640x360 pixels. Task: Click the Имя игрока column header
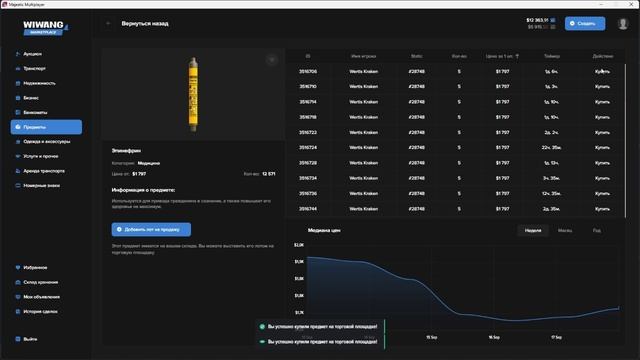pos(363,56)
